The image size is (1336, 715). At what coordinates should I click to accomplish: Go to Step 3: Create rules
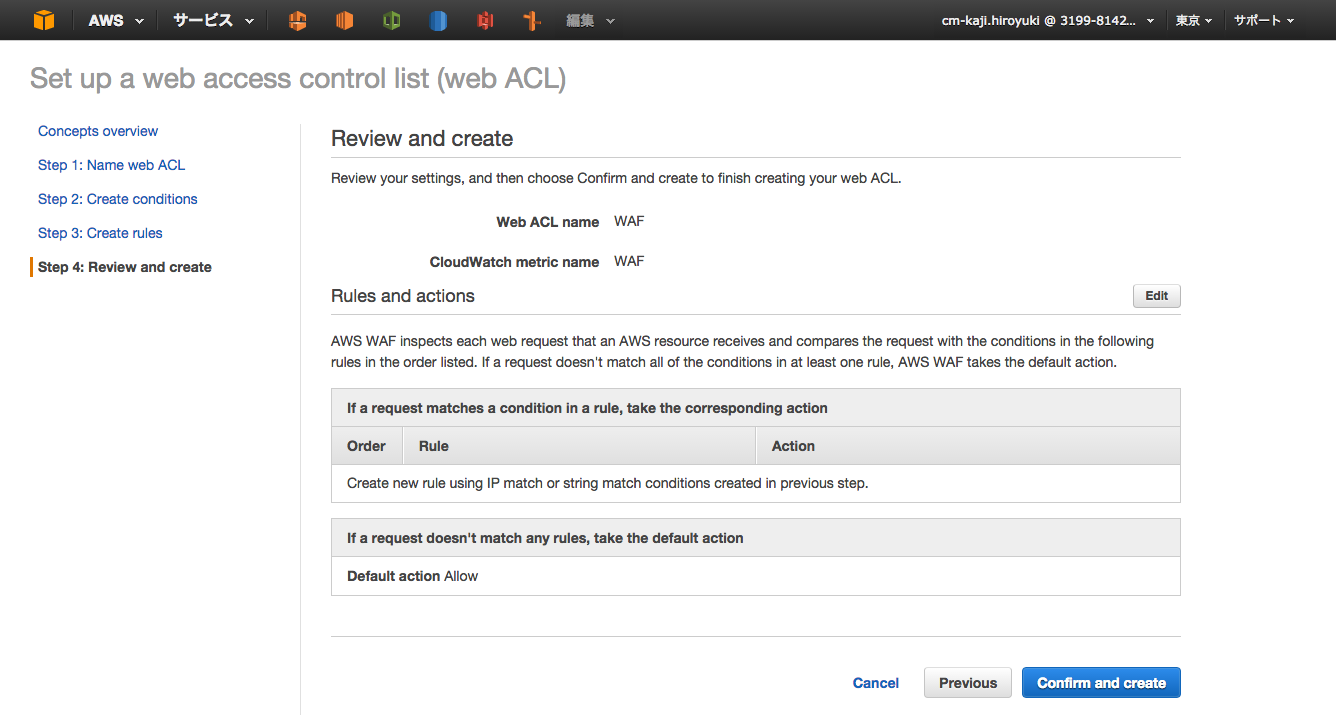100,233
